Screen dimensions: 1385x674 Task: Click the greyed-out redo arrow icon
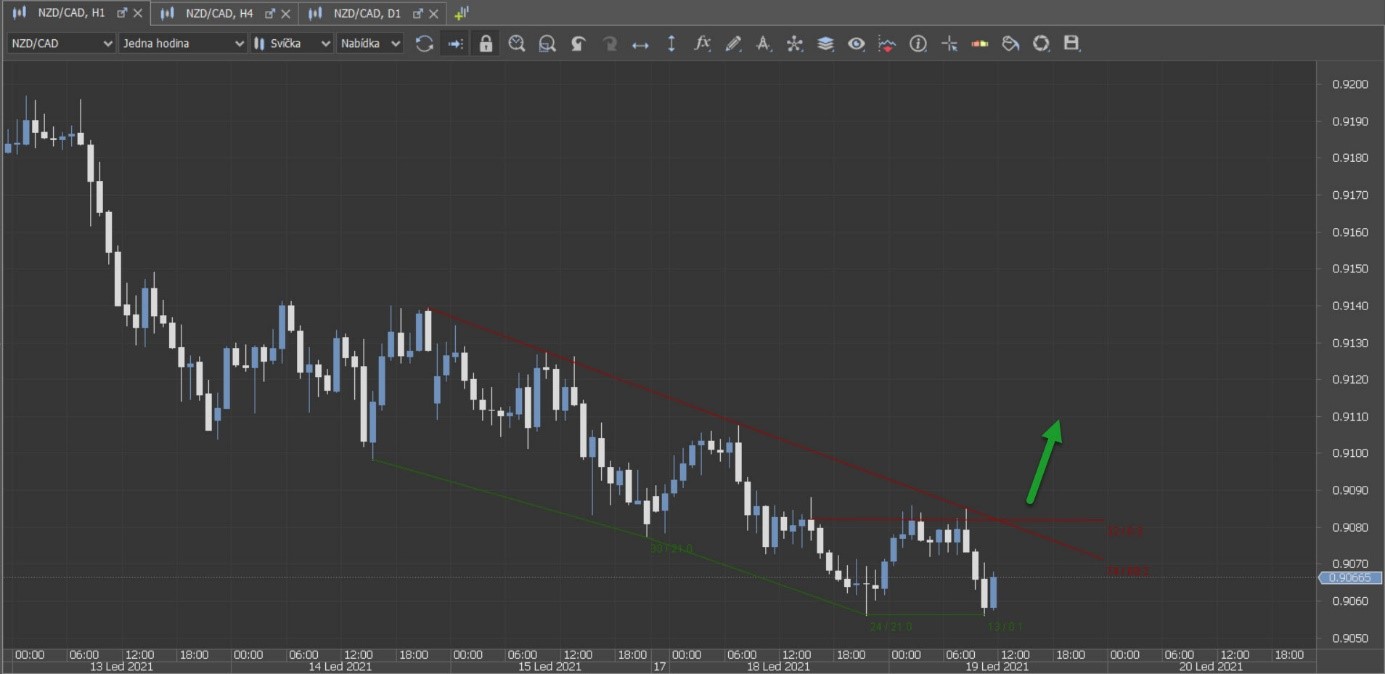coord(609,44)
